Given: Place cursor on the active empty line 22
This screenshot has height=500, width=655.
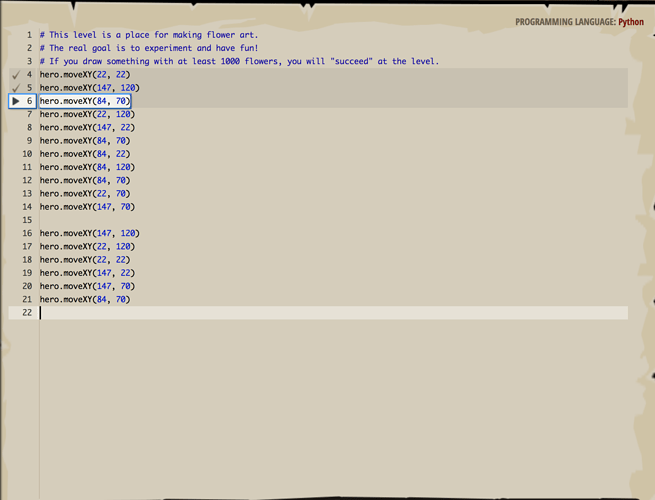Looking at the screenshot, I should tap(333, 312).
